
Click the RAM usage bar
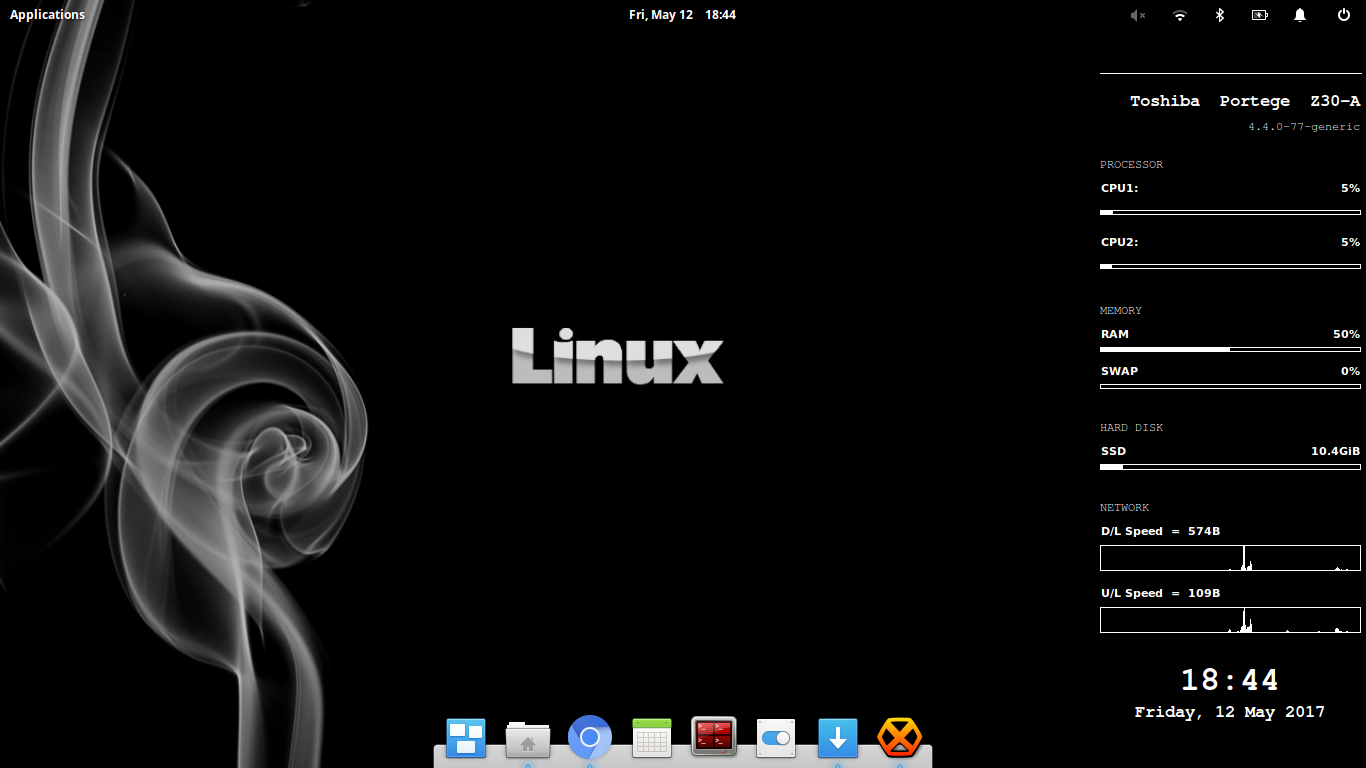coord(1230,349)
